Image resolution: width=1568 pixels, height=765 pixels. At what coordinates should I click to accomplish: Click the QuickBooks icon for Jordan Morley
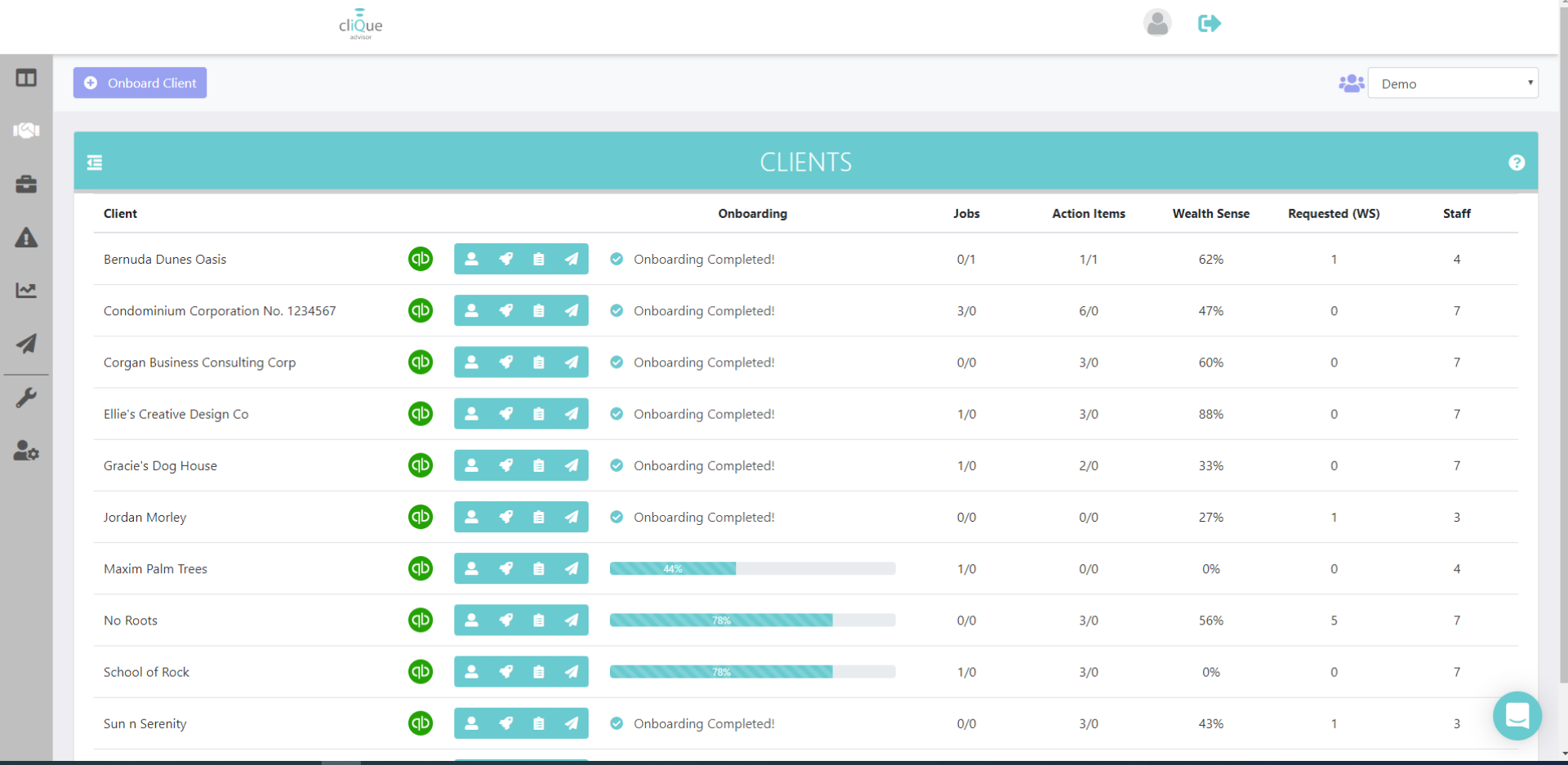pos(420,517)
